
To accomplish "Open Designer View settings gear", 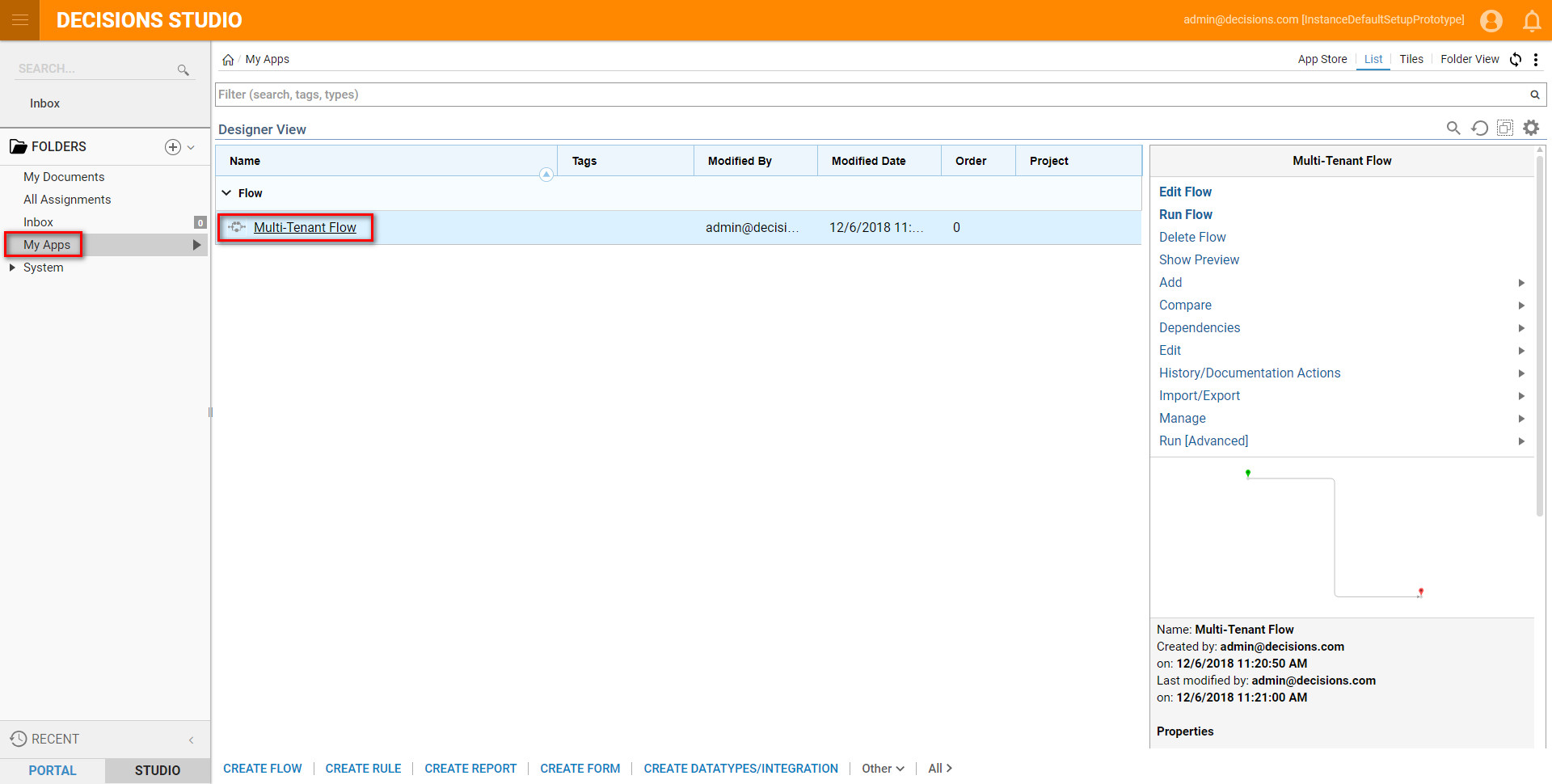I will click(x=1531, y=128).
